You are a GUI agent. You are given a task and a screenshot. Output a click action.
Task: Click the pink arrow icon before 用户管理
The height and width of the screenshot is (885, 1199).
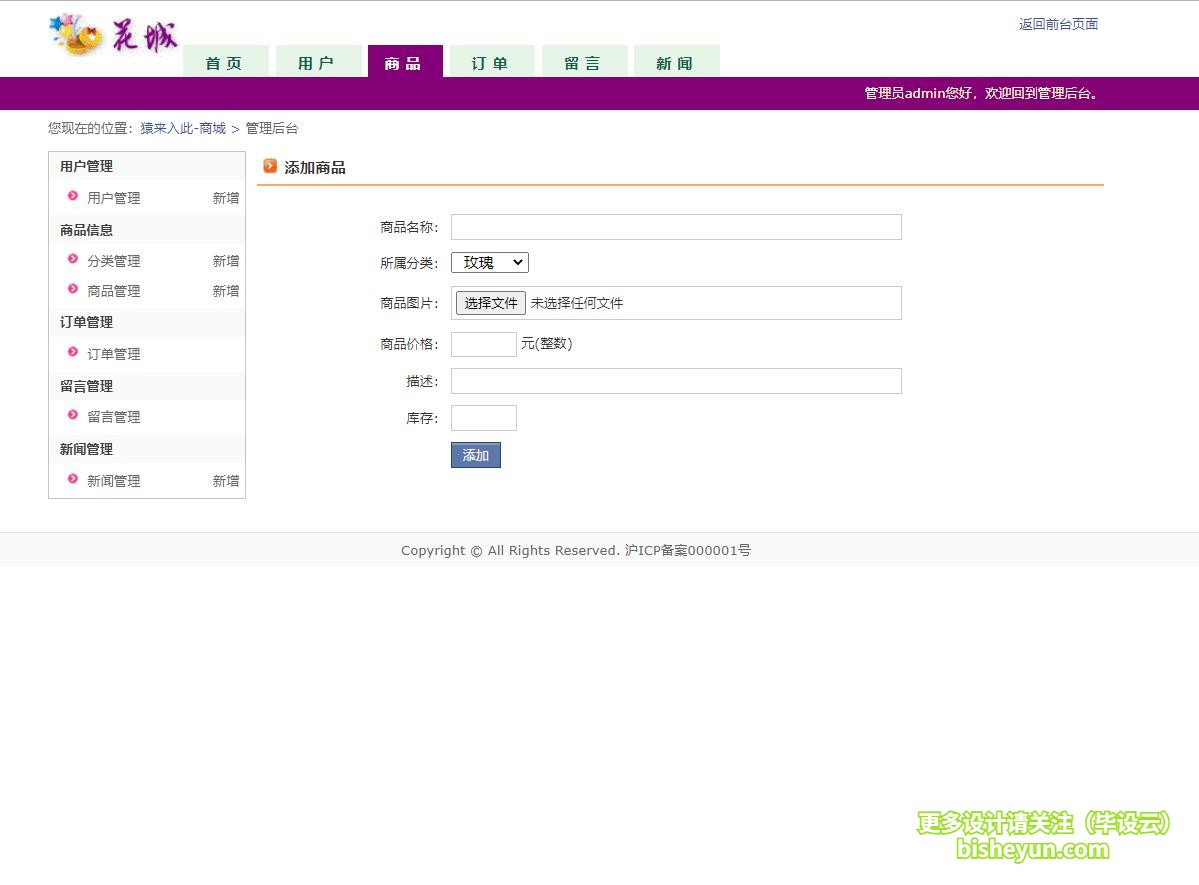[73, 198]
